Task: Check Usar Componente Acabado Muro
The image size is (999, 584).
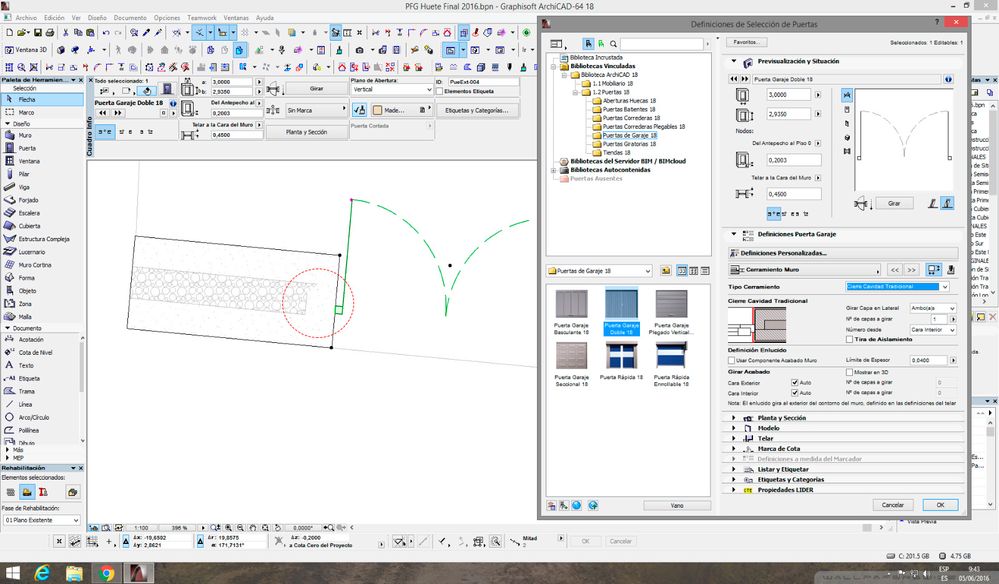Action: pyautogui.click(x=732, y=359)
